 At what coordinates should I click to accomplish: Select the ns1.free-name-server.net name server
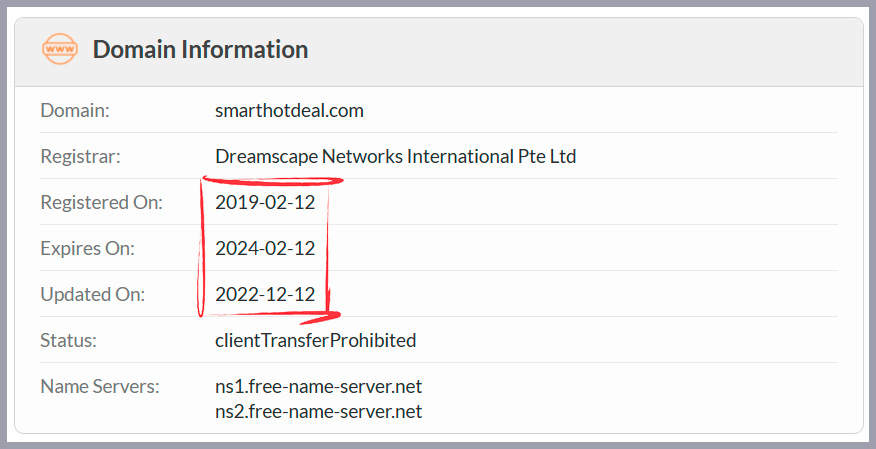[x=318, y=386]
